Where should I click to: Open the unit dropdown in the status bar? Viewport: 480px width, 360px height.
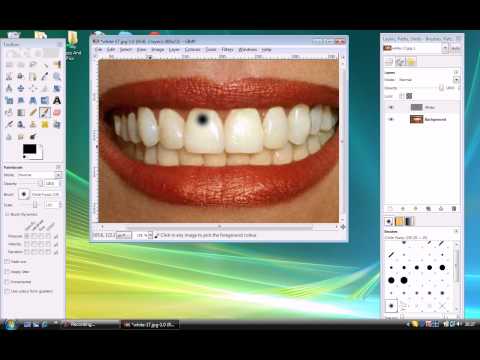123,235
